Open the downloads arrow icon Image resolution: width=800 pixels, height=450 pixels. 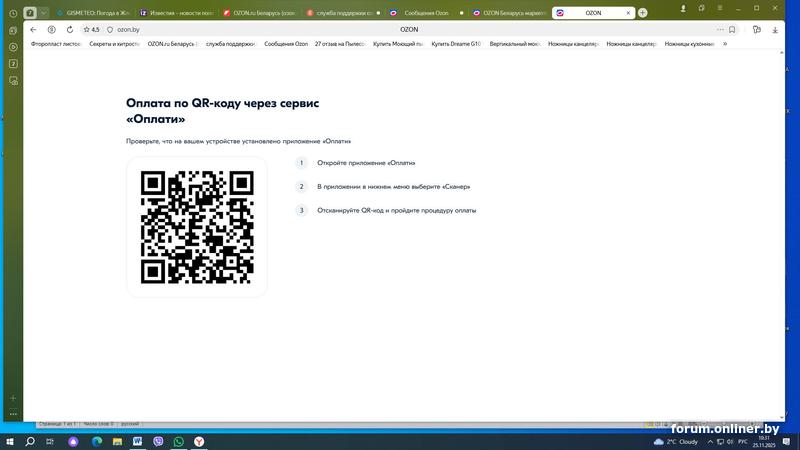[775, 30]
